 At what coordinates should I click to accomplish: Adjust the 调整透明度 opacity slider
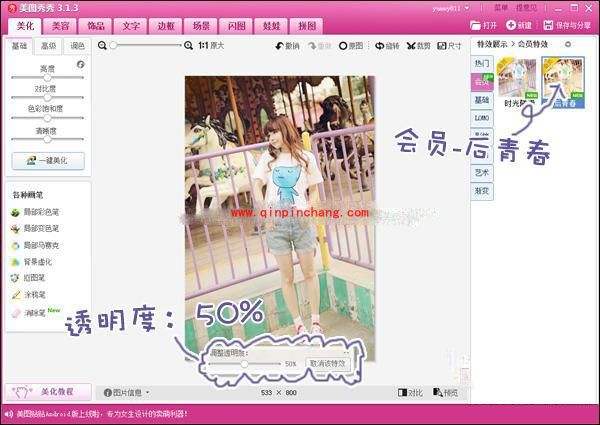point(245,364)
